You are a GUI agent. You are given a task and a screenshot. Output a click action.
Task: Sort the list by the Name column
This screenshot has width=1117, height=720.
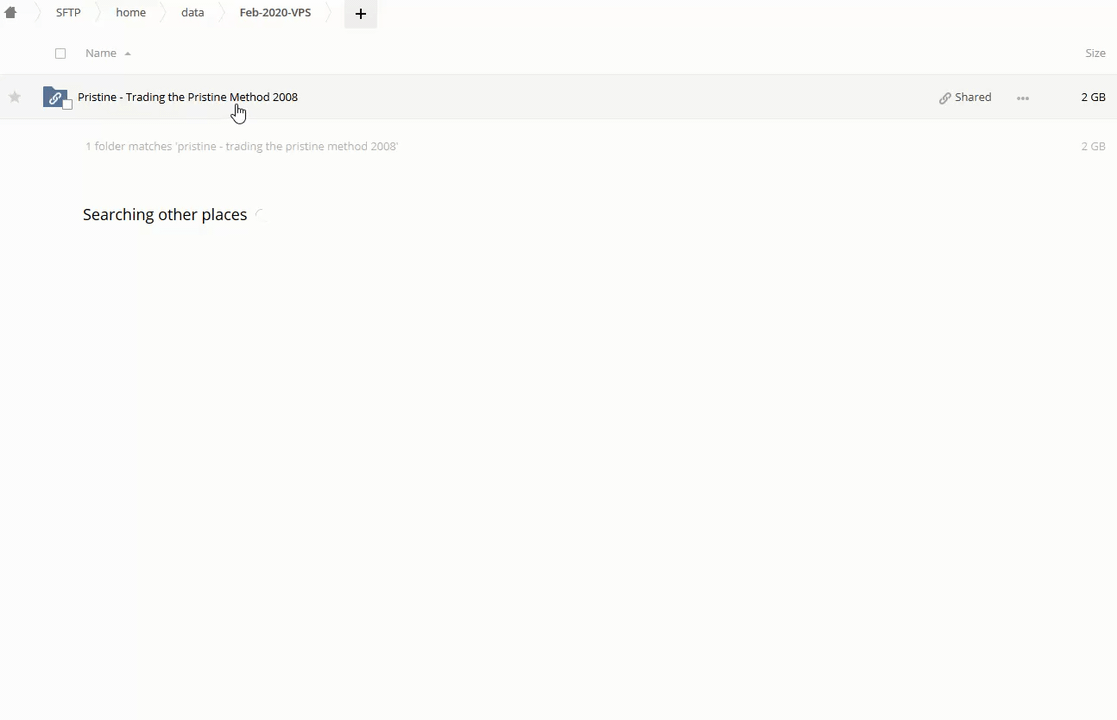click(100, 53)
